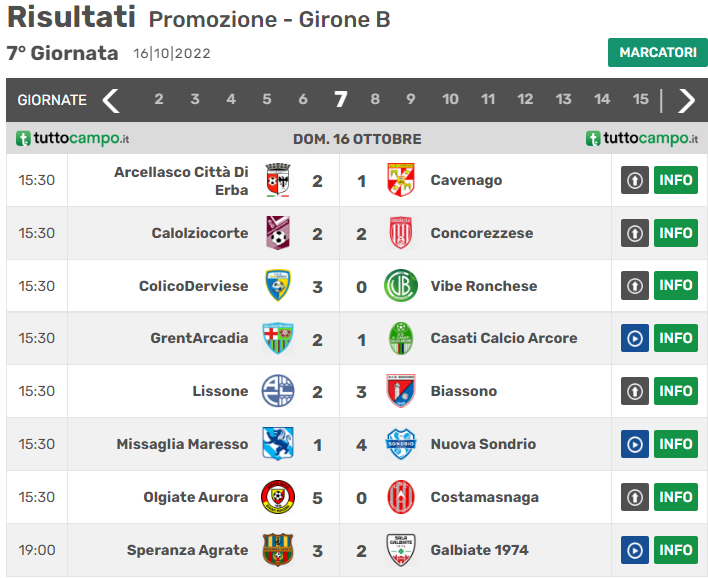Open the Marcatori scorers page
The image size is (708, 578).
[657, 52]
